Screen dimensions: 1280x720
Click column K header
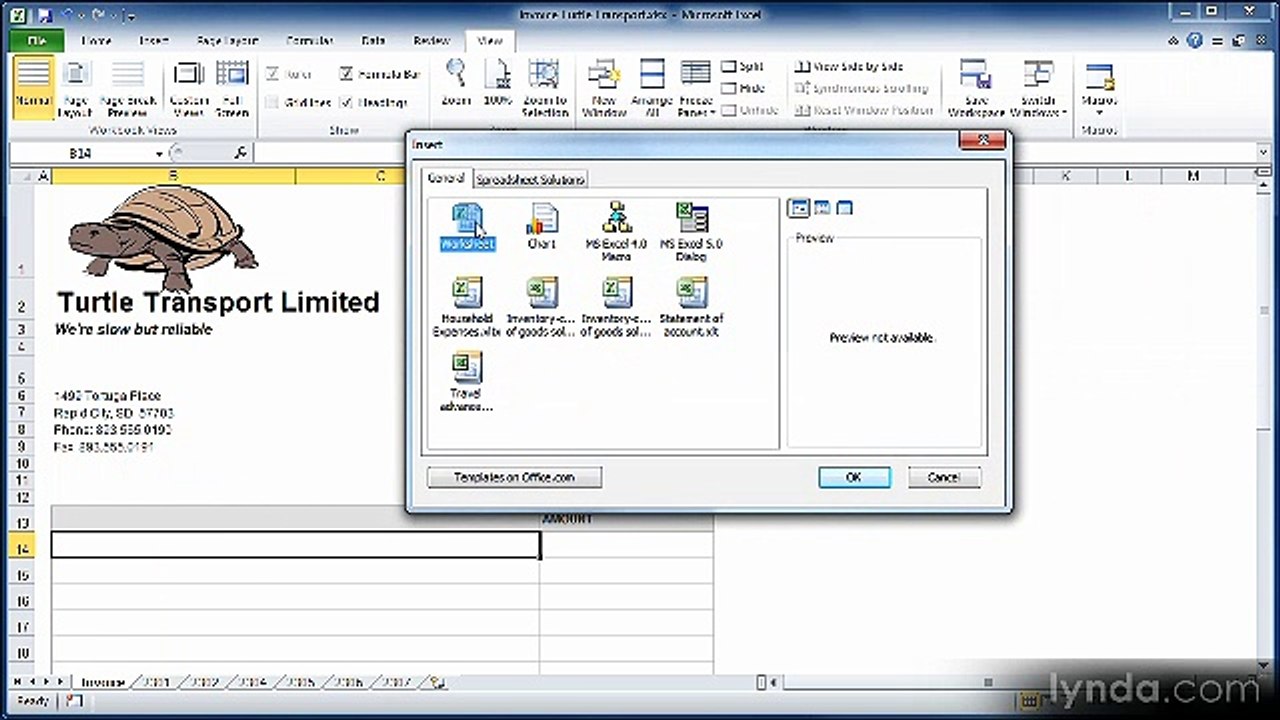click(x=1065, y=176)
